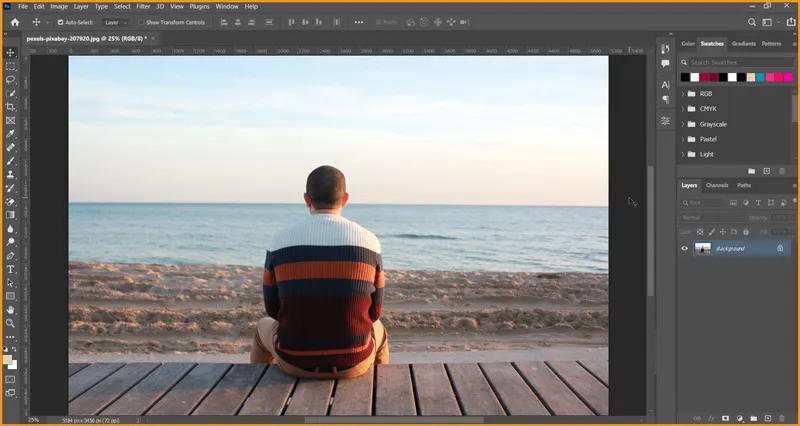Enable Show Transform Controls checkbox
This screenshot has height=426, width=800.
click(x=142, y=22)
